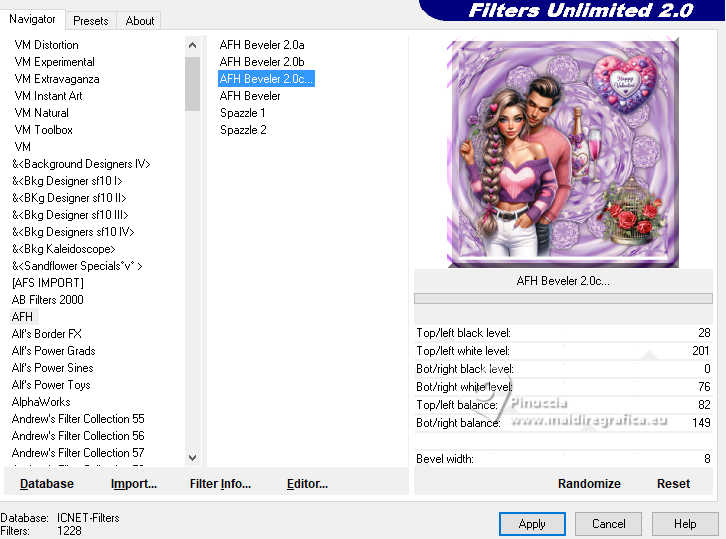Cancel the filter dialog
Viewport: 726px width, 539px height.
(608, 524)
